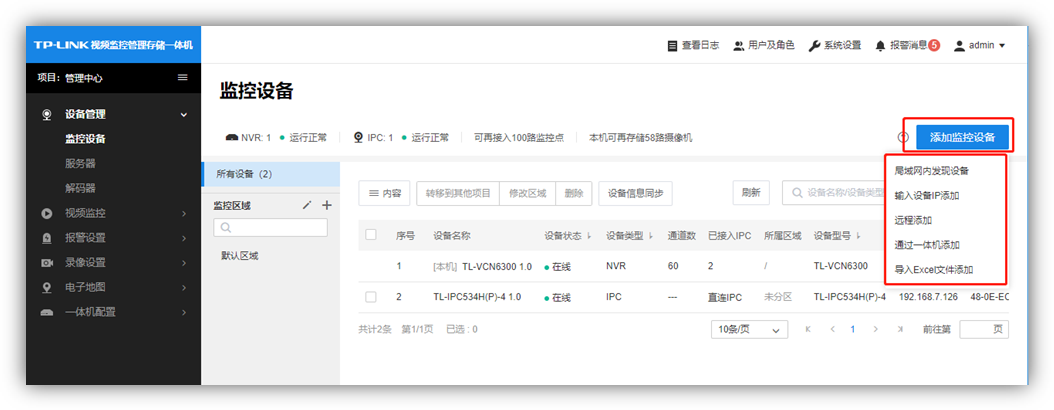Click the admin user avatar icon
Viewport: 1054px width, 410px height.
point(959,46)
